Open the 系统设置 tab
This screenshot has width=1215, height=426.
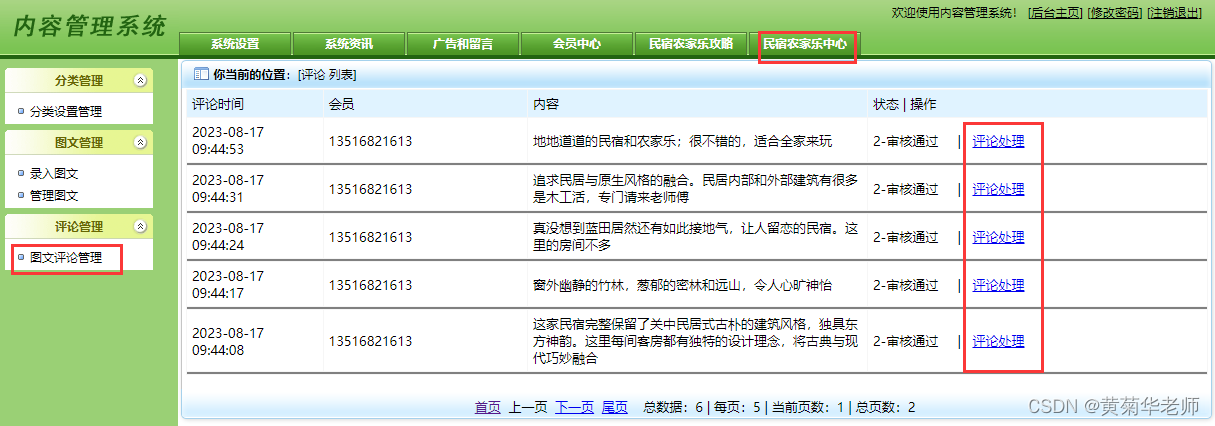pos(235,44)
